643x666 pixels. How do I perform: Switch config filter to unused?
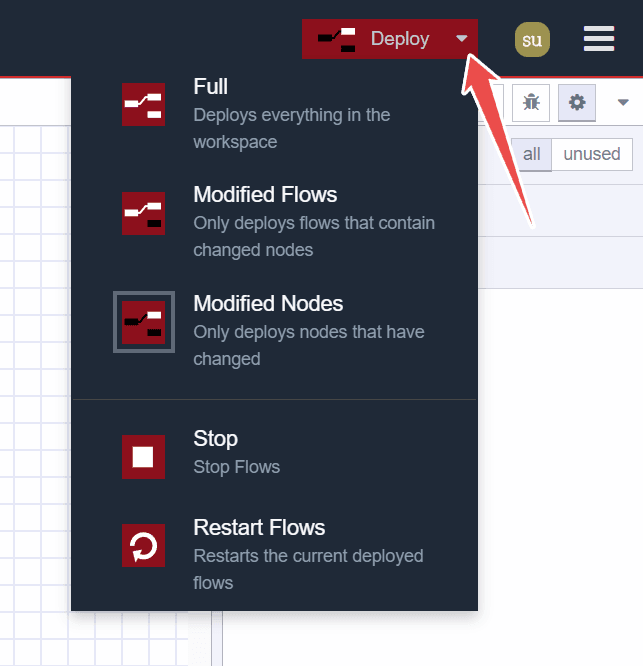[x=592, y=155]
